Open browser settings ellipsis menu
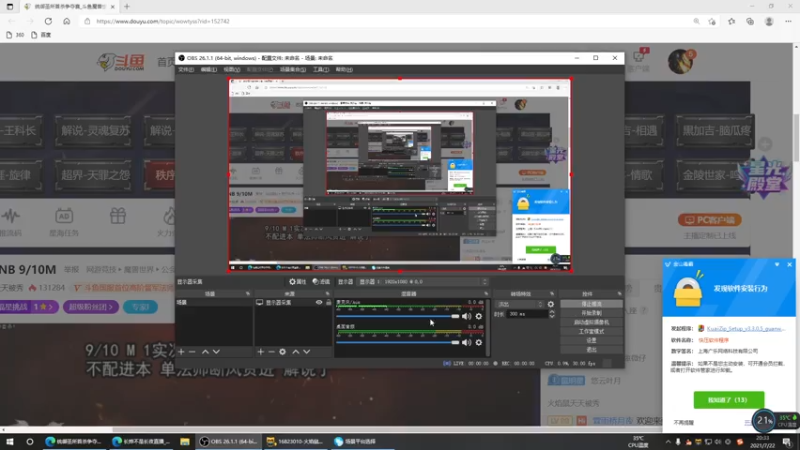Screen dimensions: 800x450 (788, 21)
